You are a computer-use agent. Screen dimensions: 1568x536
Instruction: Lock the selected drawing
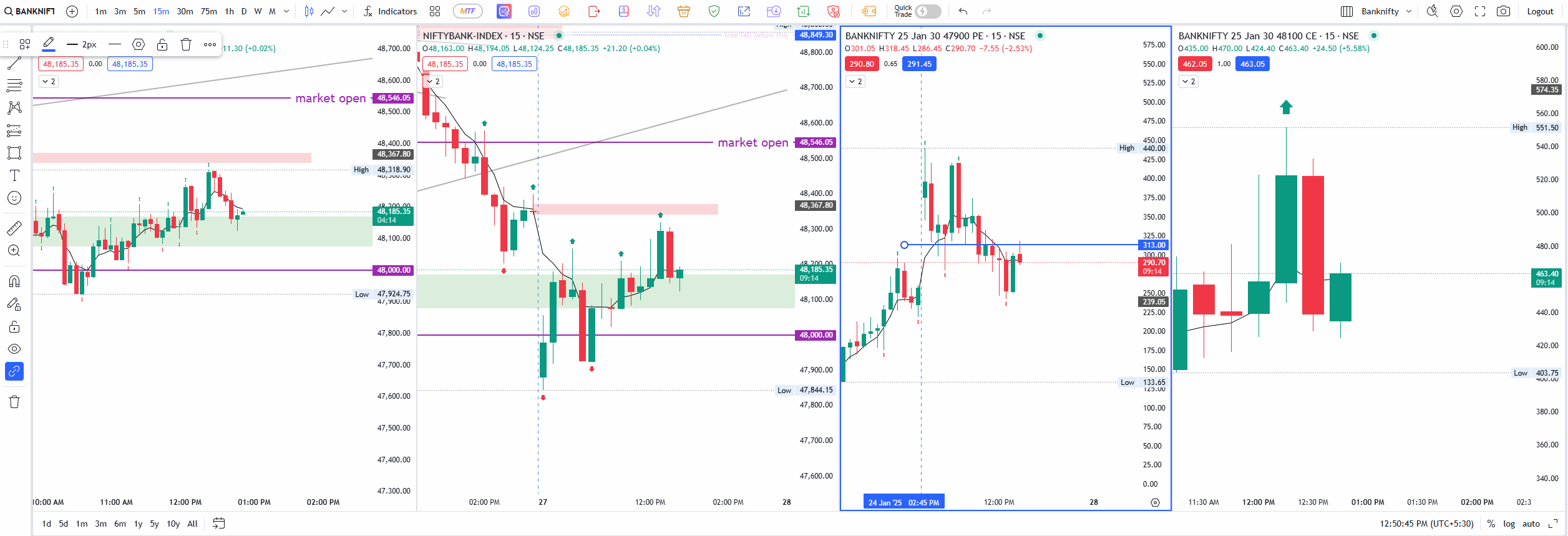point(162,44)
